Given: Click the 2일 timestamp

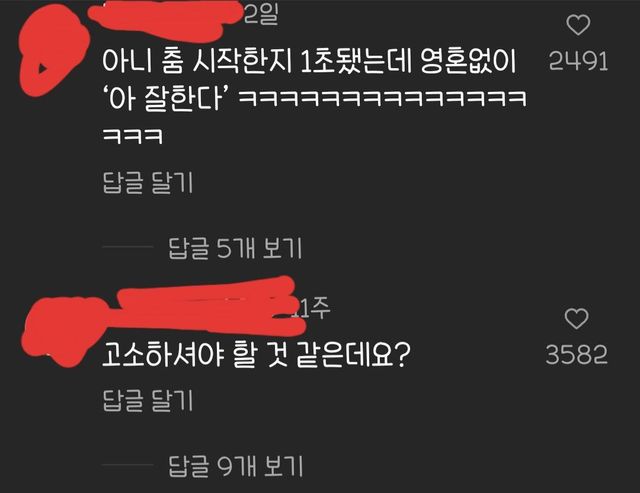Looking at the screenshot, I should pos(262,15).
